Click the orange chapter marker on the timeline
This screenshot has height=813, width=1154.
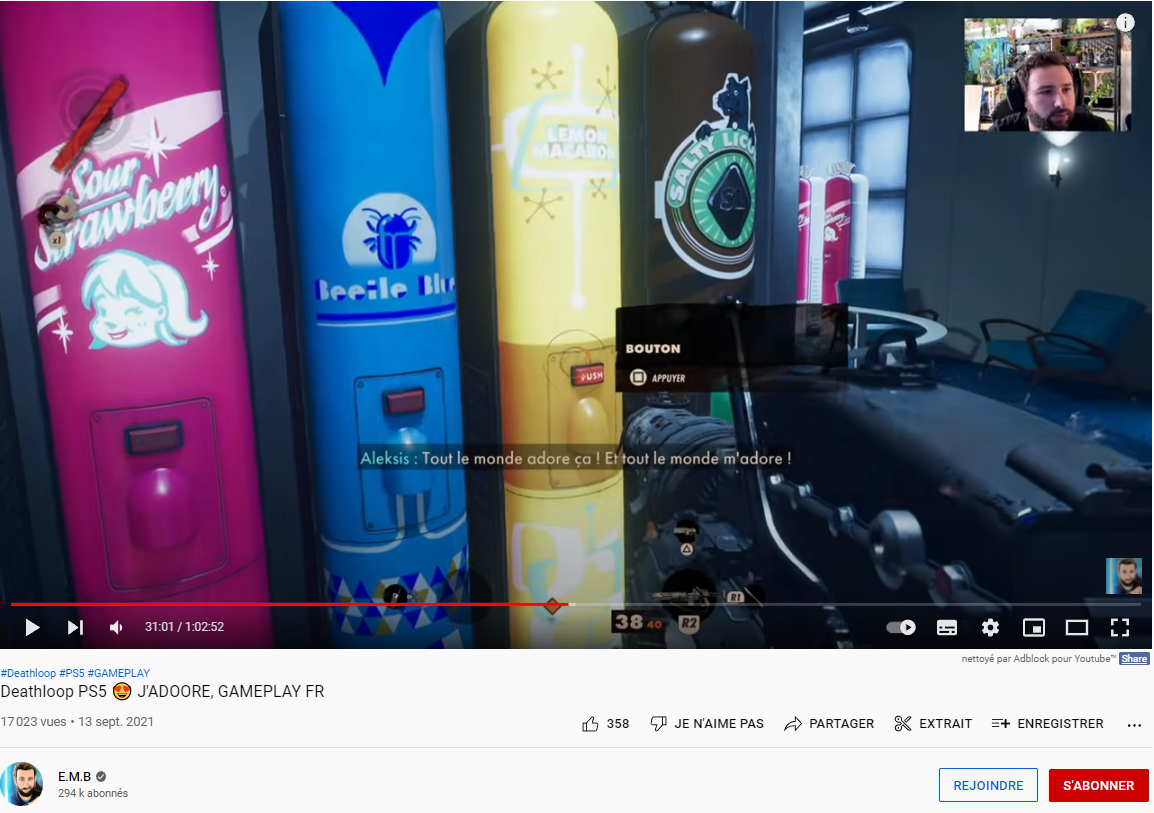(552, 606)
